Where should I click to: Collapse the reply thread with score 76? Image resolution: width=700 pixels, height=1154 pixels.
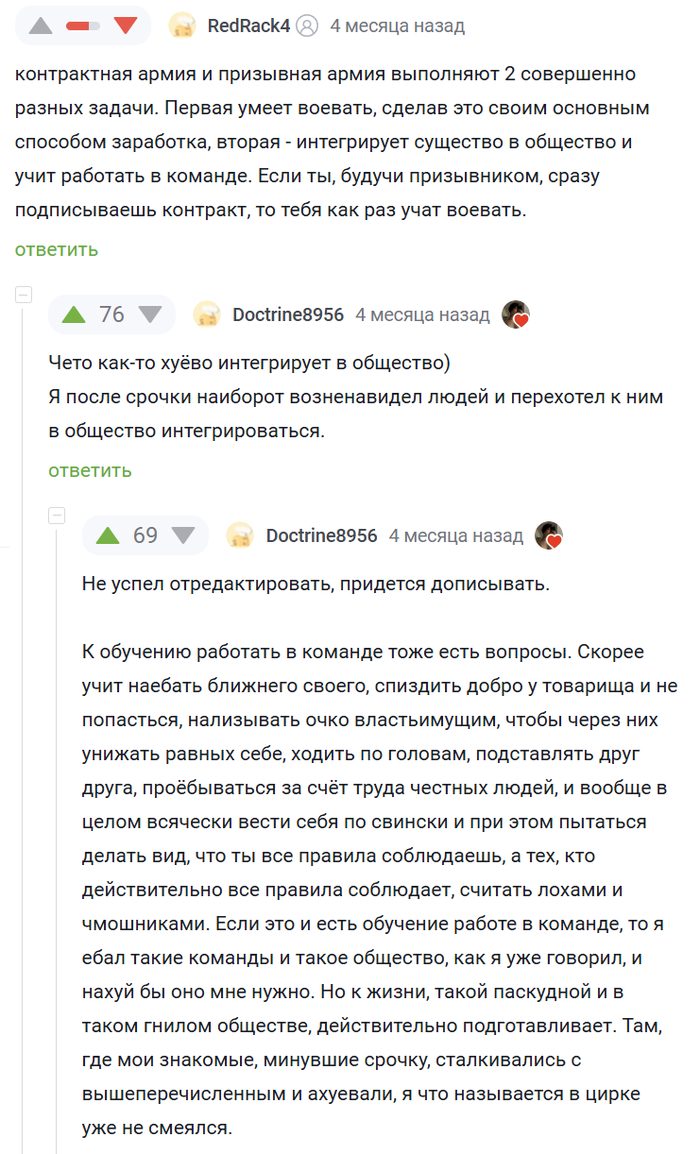[24, 295]
